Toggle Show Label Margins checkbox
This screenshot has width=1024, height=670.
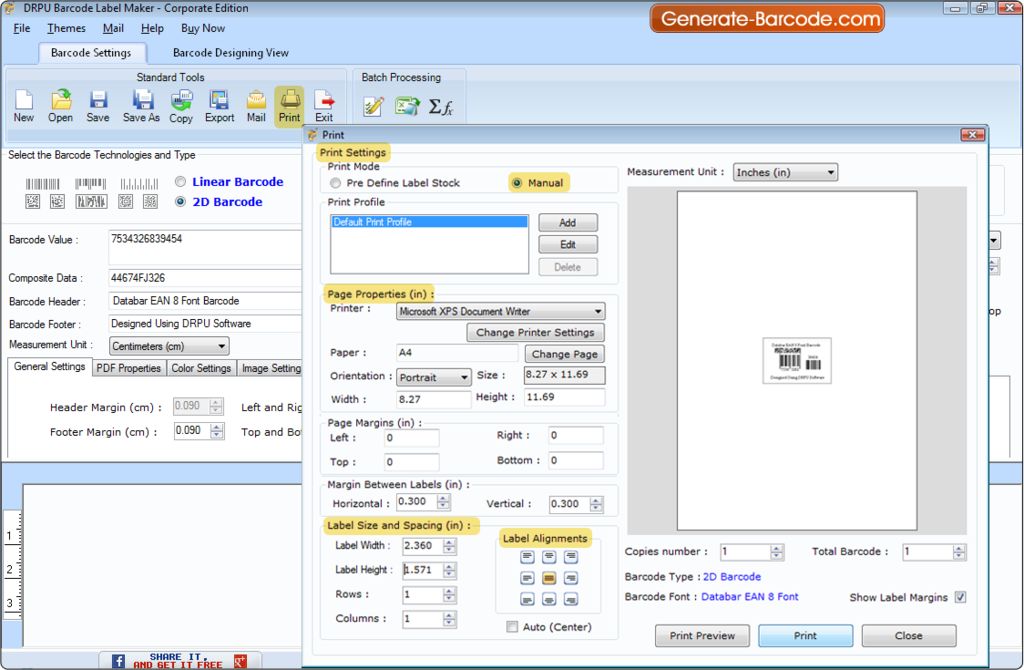[x=960, y=598]
